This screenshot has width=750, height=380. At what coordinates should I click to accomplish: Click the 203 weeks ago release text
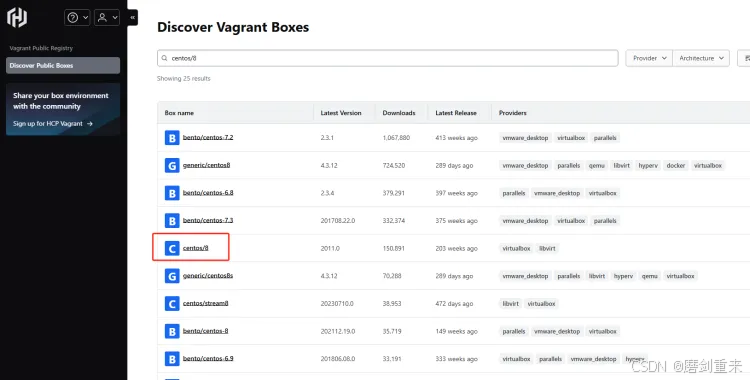pos(456,248)
